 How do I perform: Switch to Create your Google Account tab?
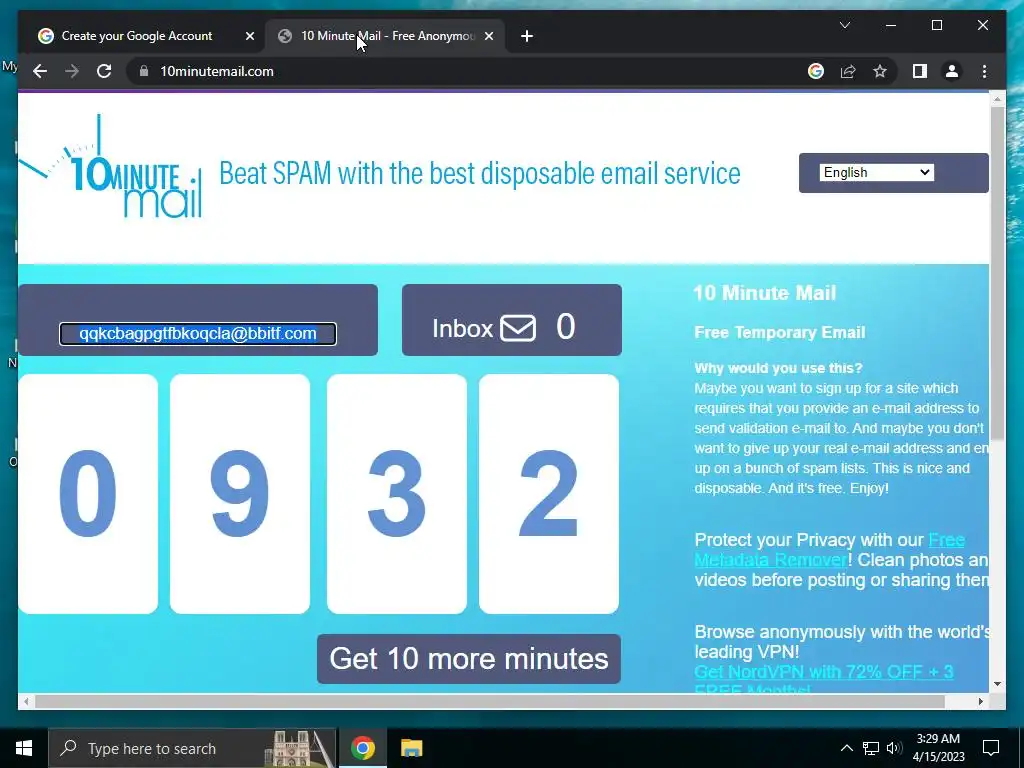(x=136, y=36)
